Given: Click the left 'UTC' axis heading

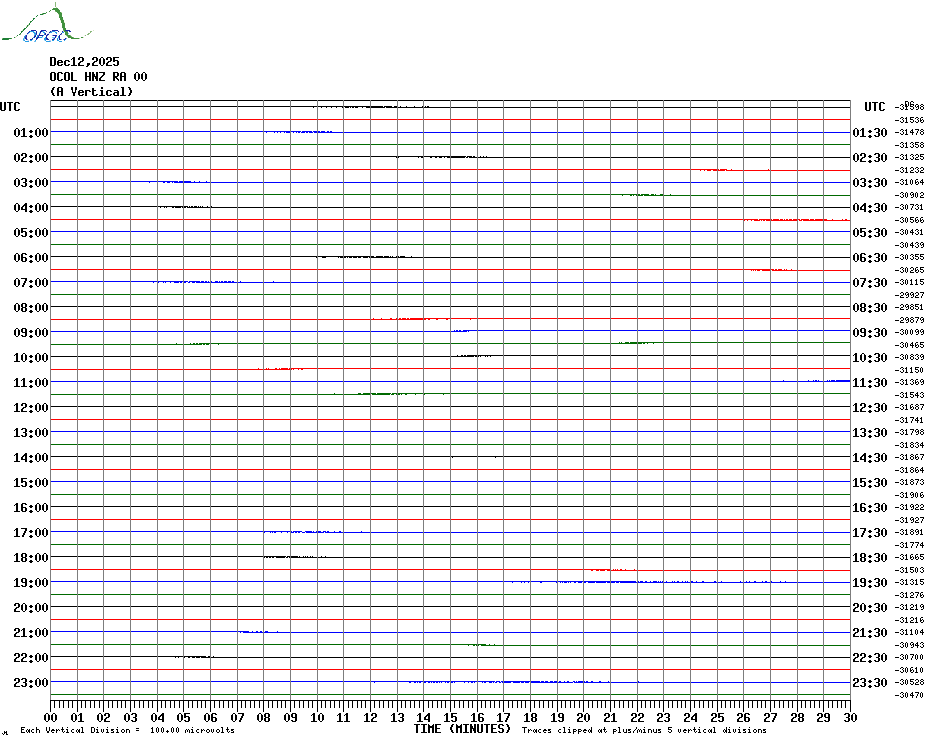Looking at the screenshot, I should pos(10,107).
